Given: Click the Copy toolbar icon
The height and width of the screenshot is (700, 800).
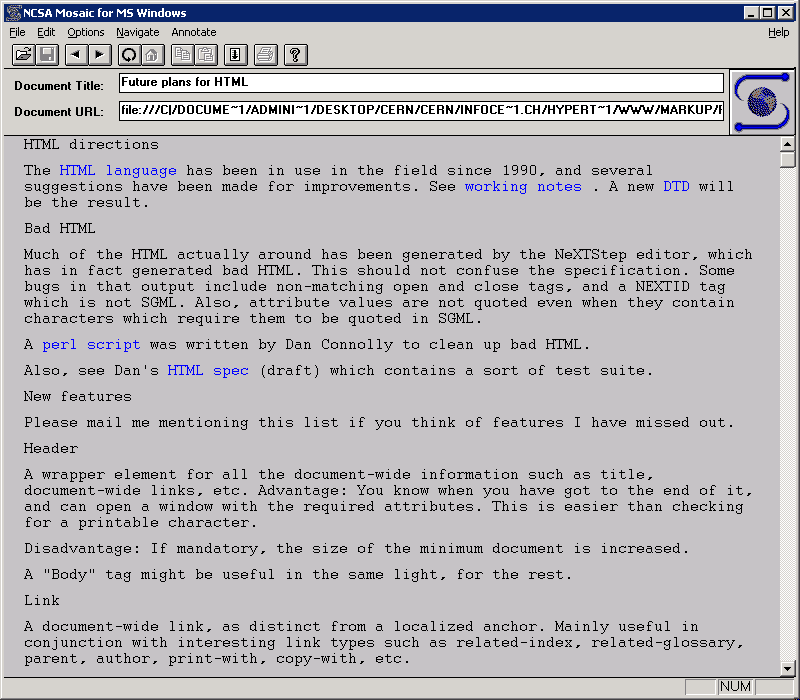Looking at the screenshot, I should coord(182,55).
